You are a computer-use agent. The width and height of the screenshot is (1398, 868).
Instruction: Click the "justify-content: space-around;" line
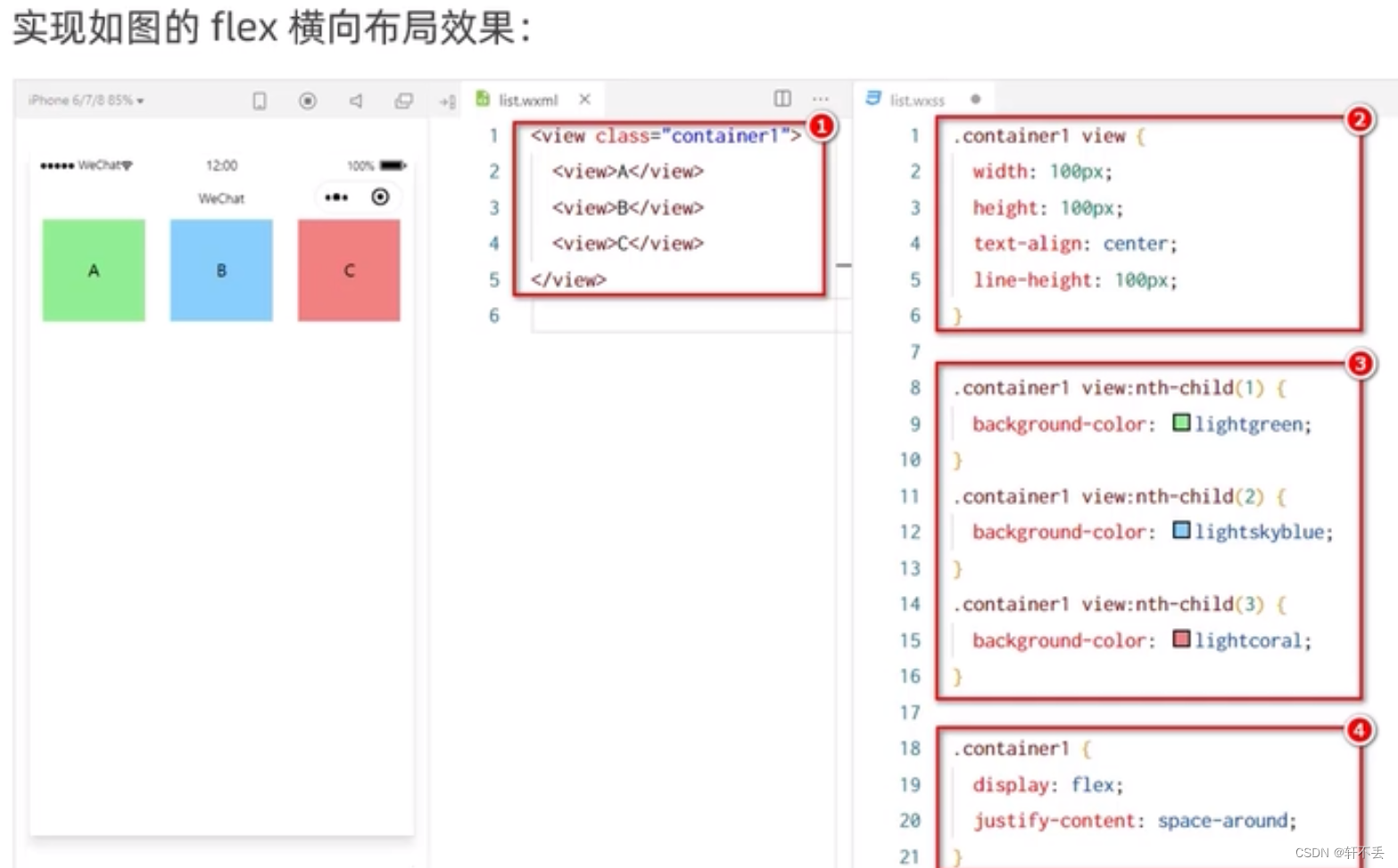pos(1135,821)
